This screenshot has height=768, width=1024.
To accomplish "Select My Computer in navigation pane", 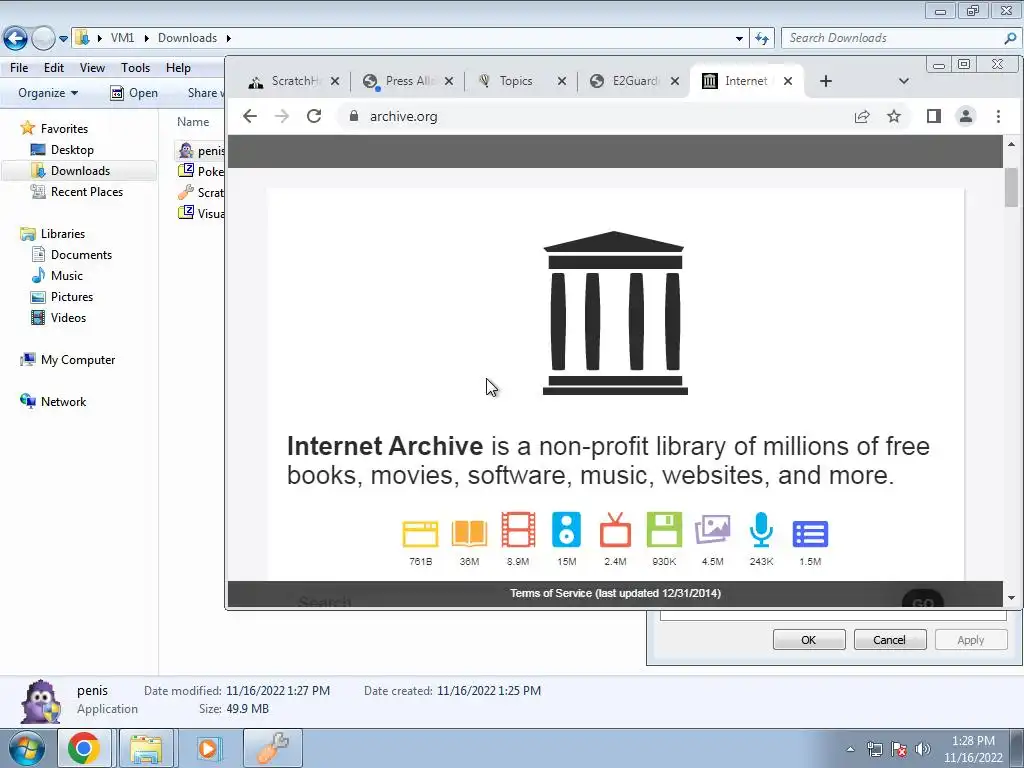I will (78, 360).
